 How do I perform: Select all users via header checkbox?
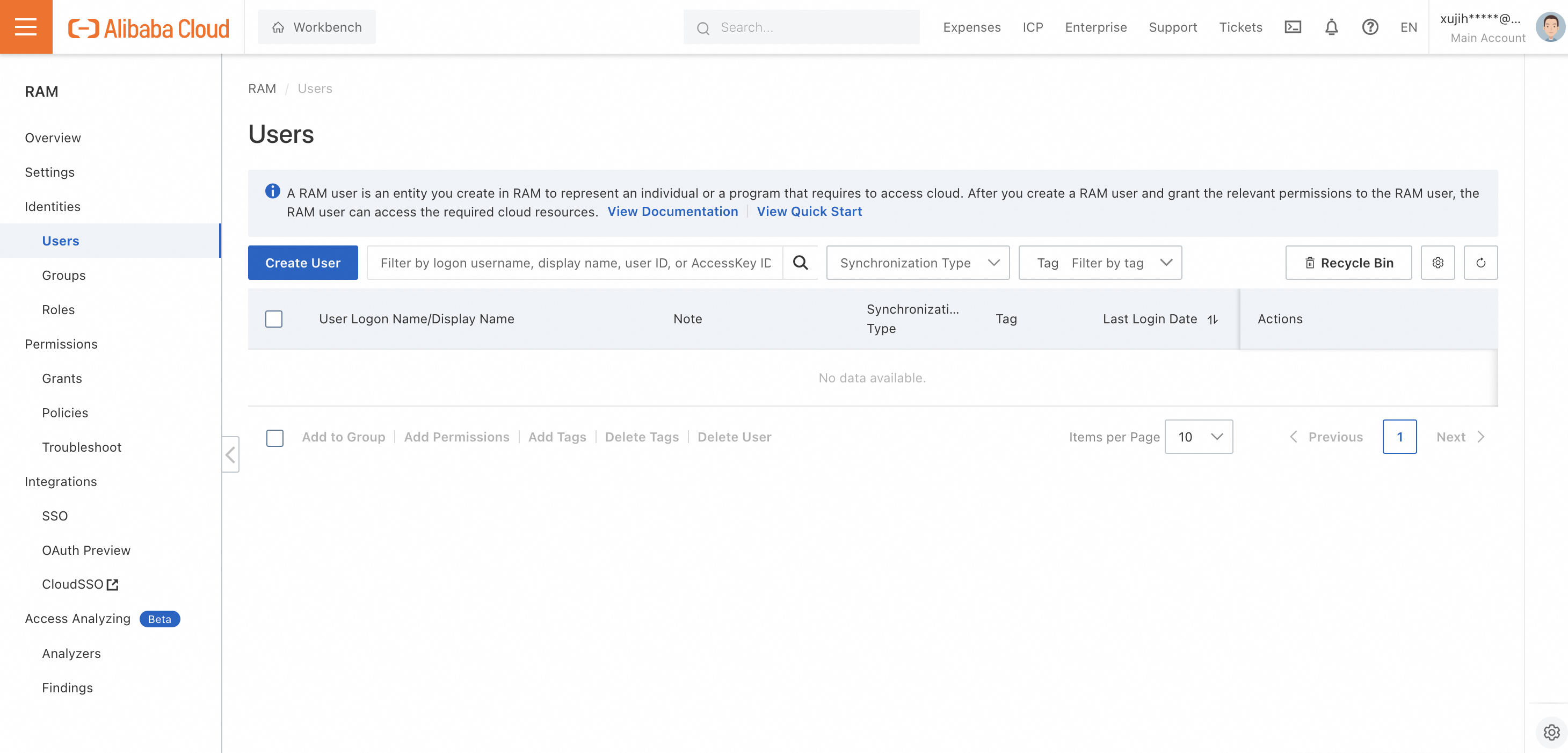click(x=274, y=319)
